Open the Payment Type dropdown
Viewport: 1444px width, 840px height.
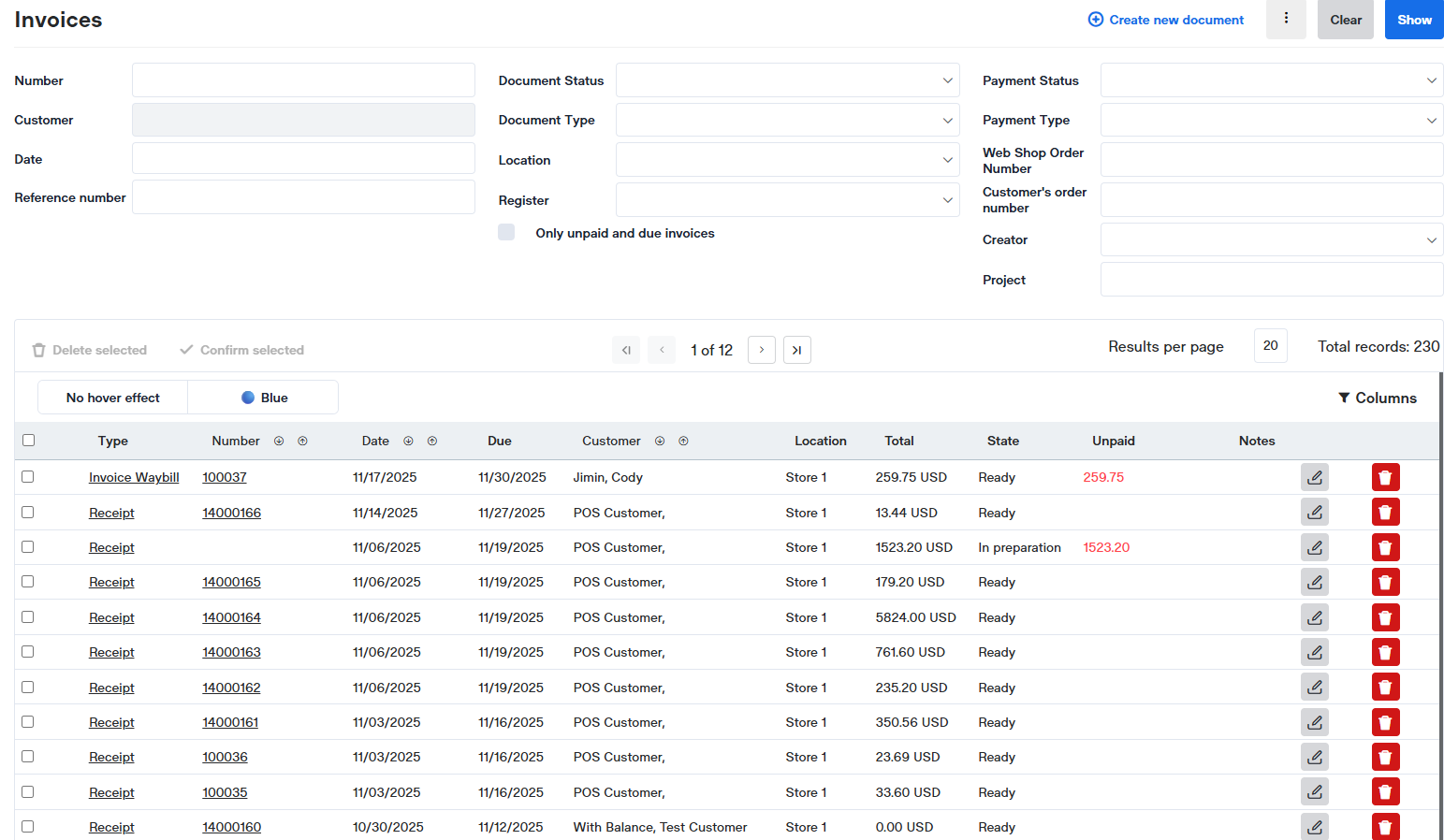[x=1271, y=120]
